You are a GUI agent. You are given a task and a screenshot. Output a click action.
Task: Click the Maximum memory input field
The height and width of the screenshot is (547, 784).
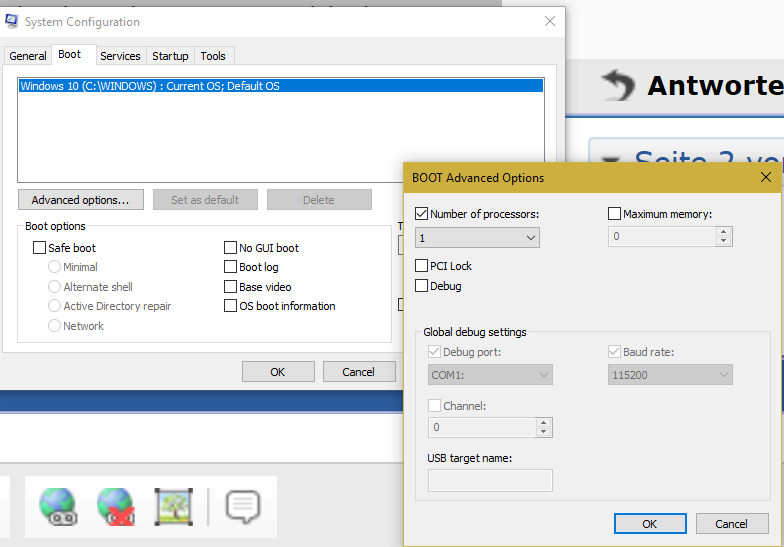point(662,236)
